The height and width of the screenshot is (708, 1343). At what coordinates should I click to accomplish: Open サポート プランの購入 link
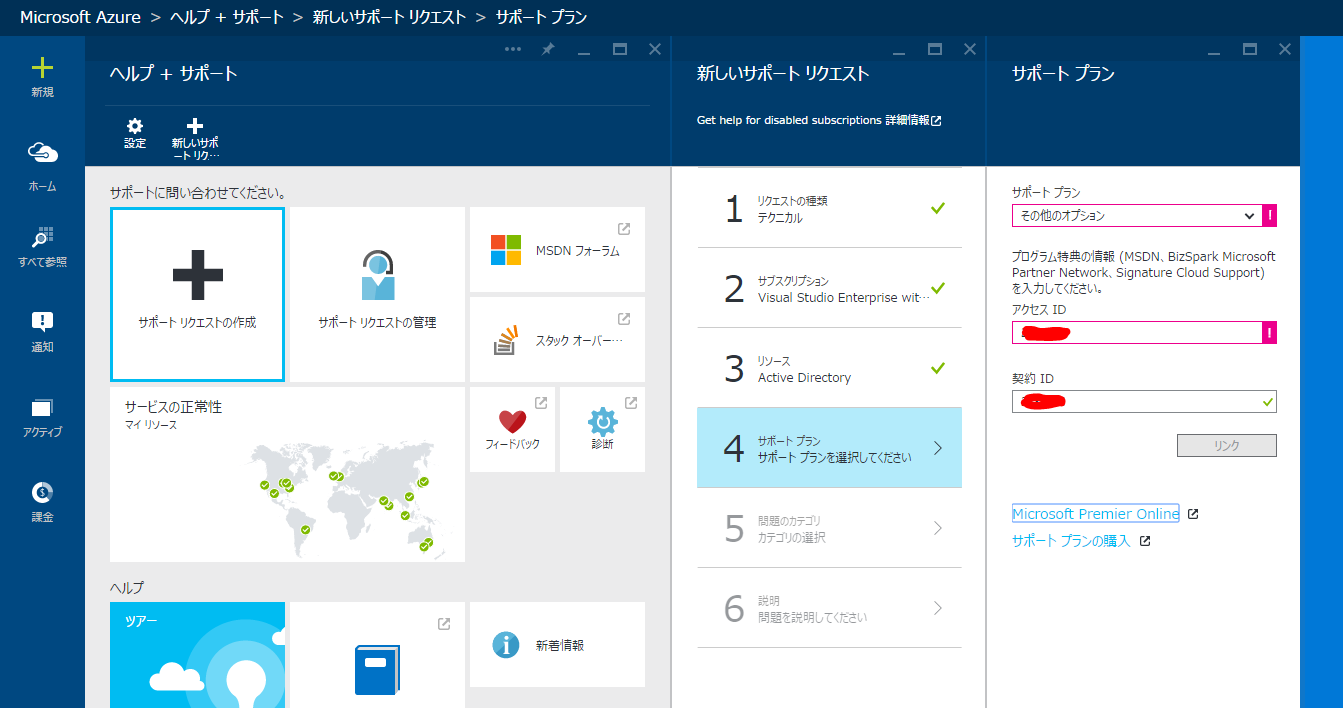tap(1071, 541)
